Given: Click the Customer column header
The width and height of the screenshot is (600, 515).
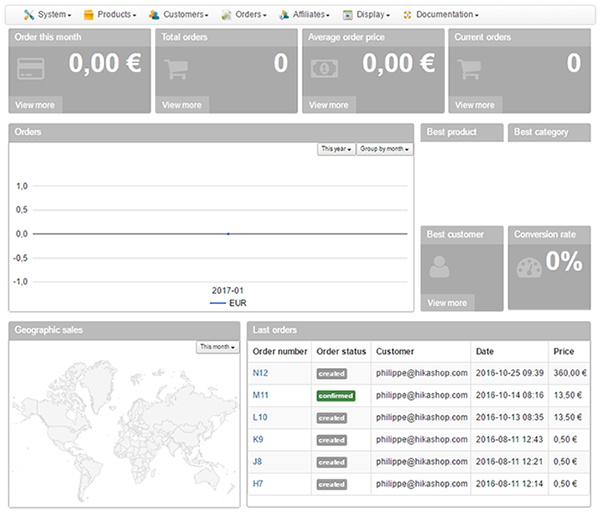Looking at the screenshot, I should pyautogui.click(x=395, y=351).
